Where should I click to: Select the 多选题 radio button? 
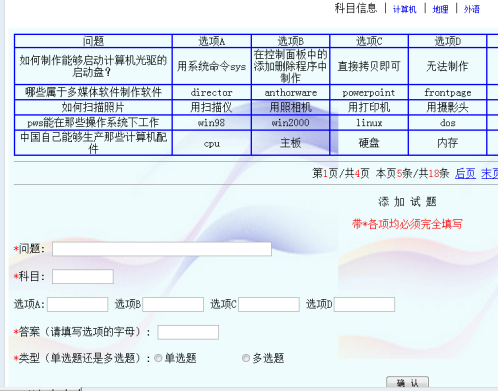pos(246,358)
